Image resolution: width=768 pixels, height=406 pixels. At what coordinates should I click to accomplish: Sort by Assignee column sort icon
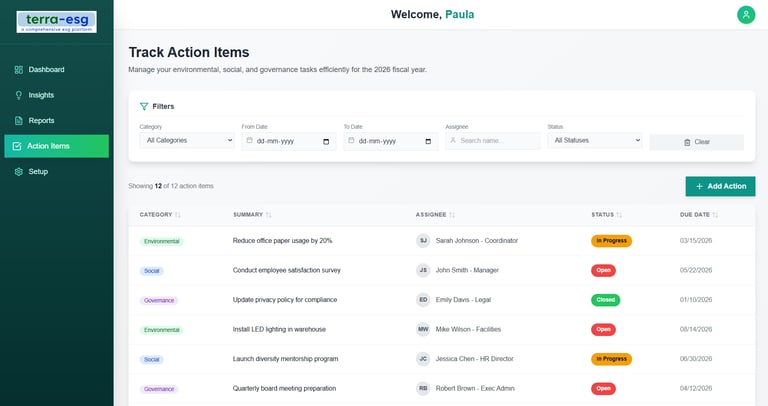452,215
